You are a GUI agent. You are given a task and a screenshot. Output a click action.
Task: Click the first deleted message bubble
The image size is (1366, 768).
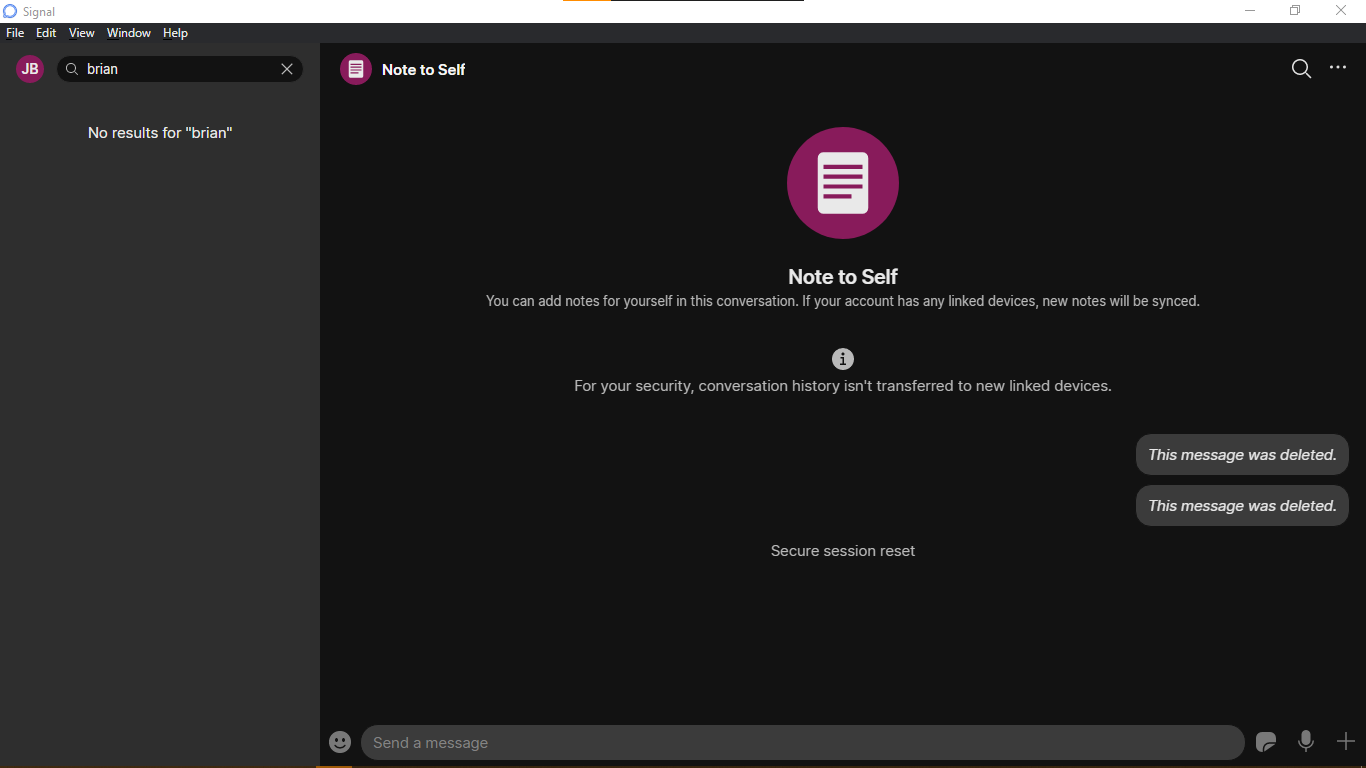point(1241,454)
